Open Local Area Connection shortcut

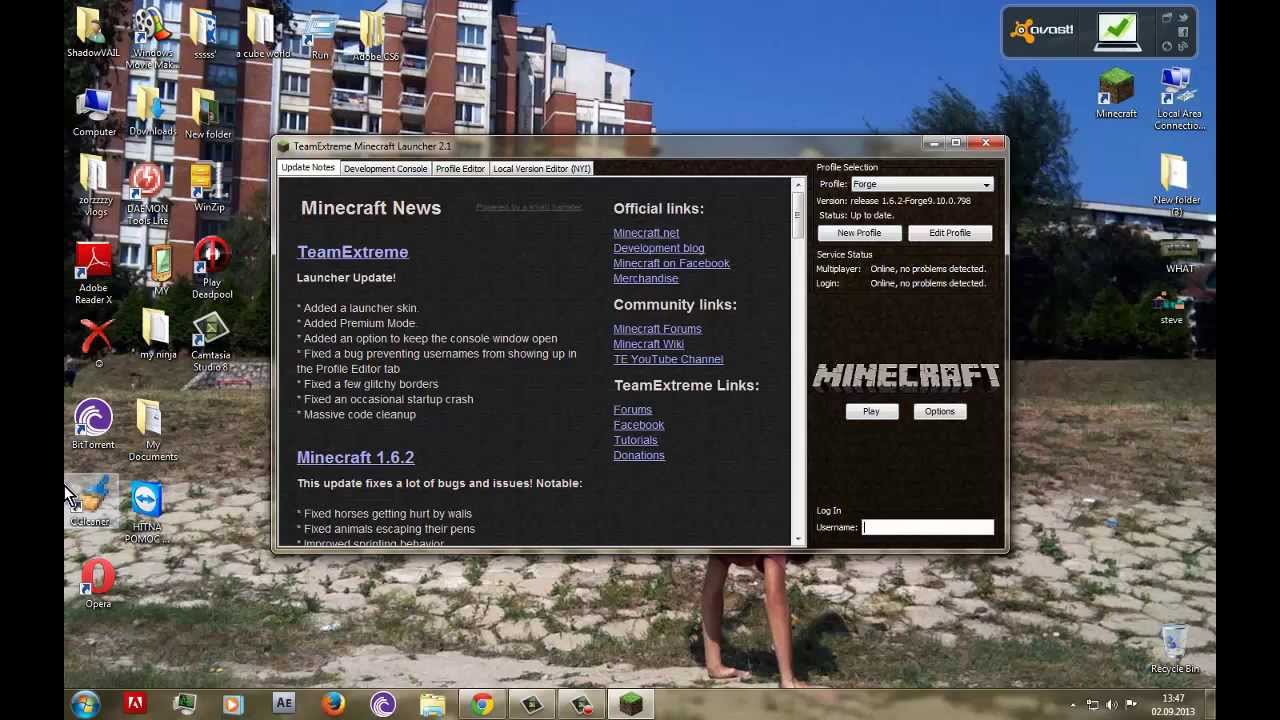(1179, 99)
